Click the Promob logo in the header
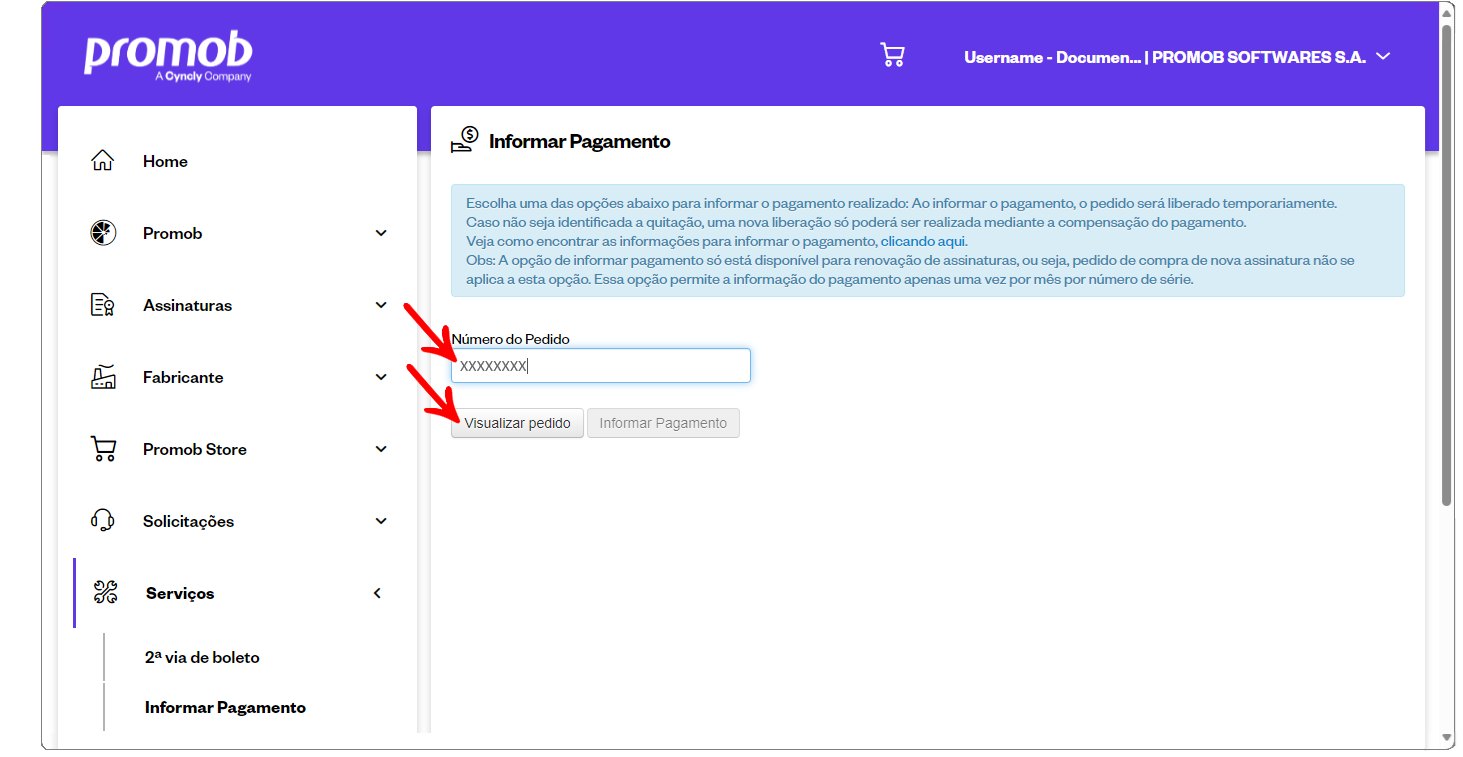This screenshot has width=1463, height=757. tap(168, 57)
